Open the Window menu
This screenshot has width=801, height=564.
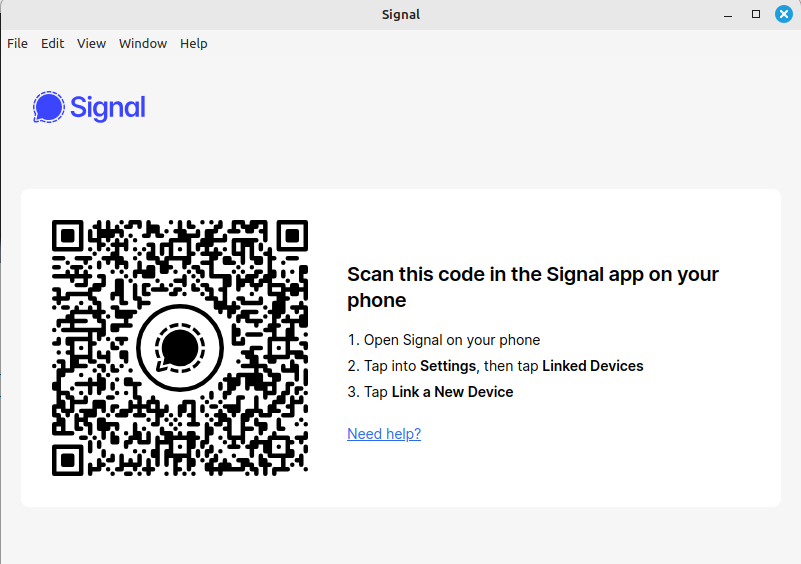click(143, 44)
